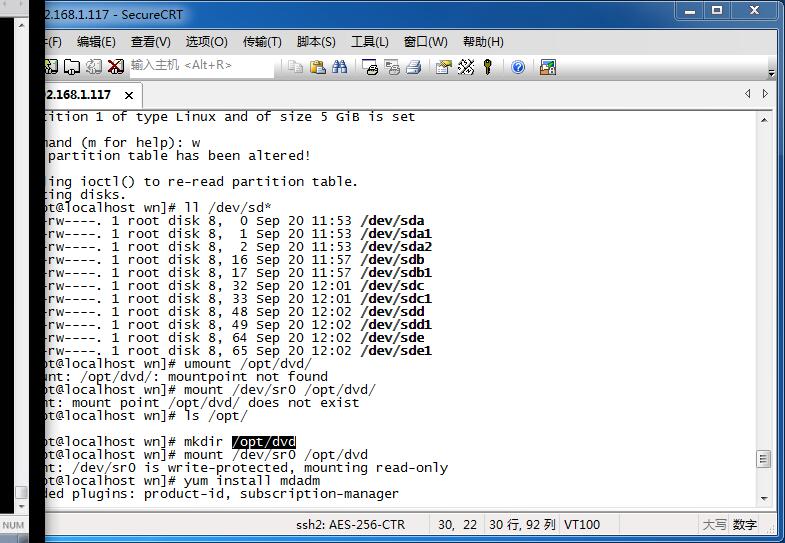Click /dev/sde in the device listing
Screen dimensions: 785x543
click(x=392, y=338)
